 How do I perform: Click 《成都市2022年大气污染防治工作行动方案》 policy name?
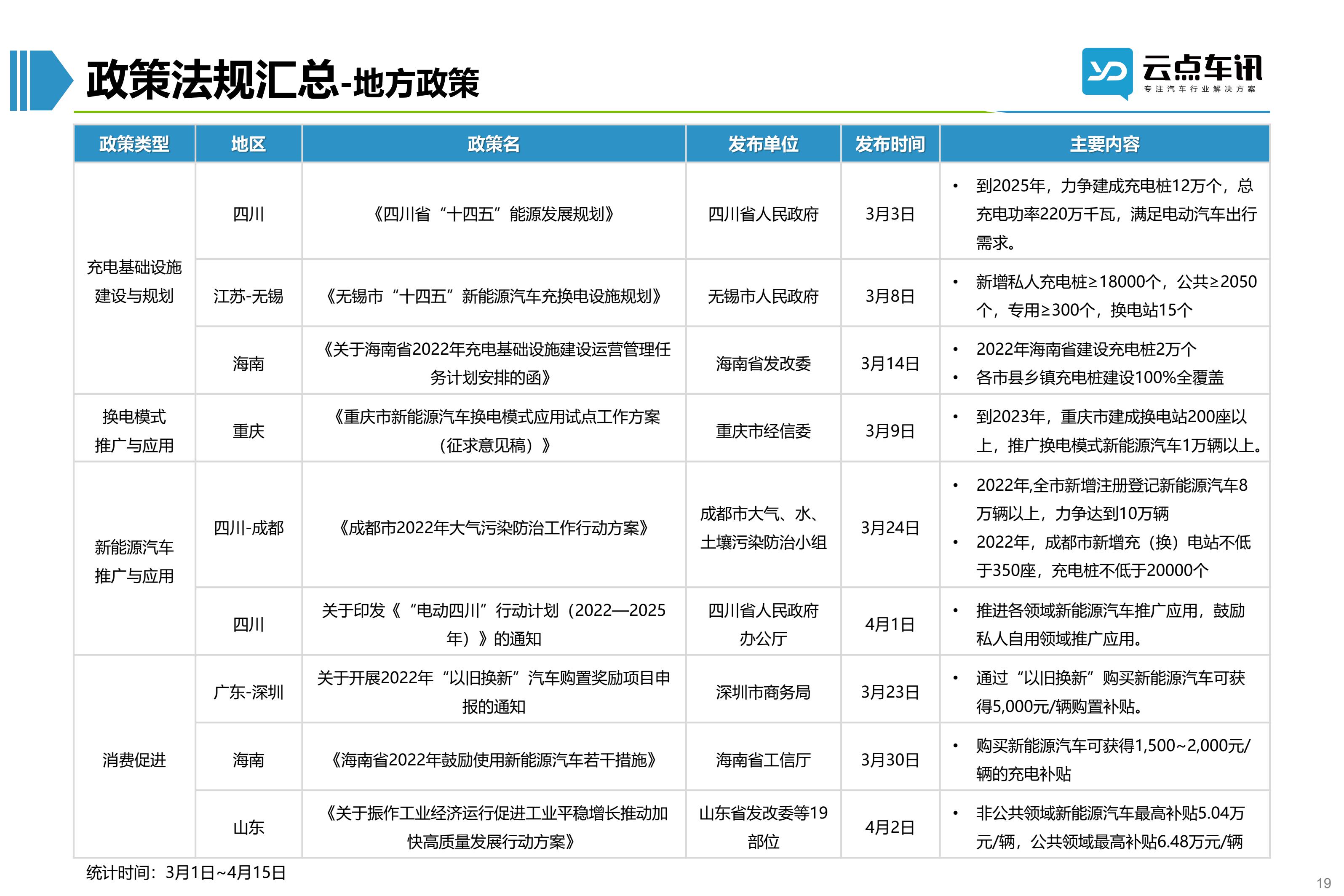click(x=494, y=527)
